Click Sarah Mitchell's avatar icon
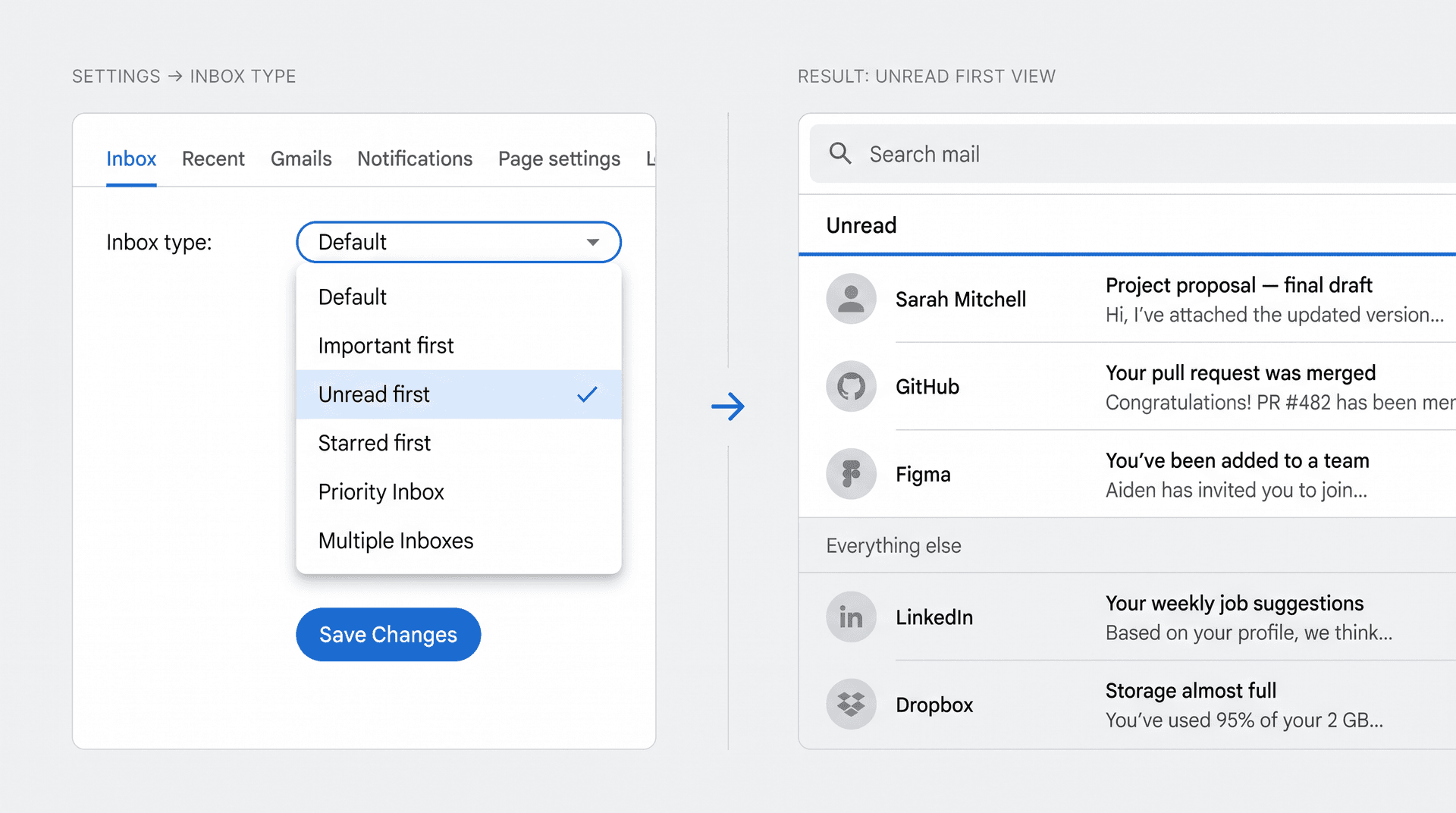This screenshot has height=813, width=1456. tap(851, 299)
